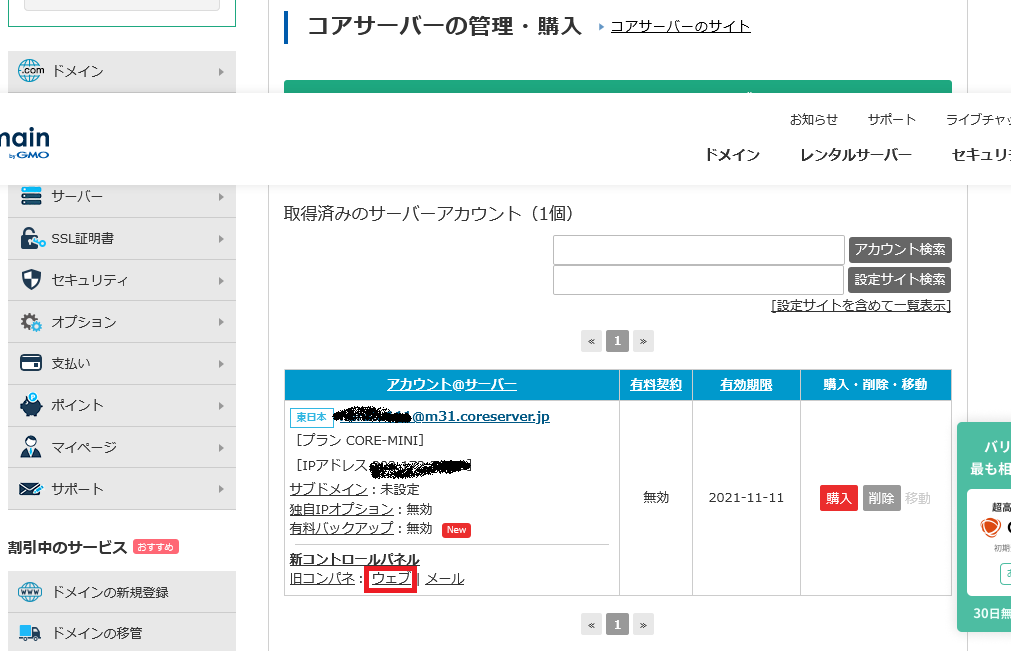Click inside the アカウント検索 input field
Screen dimensions: 1011x651
(697, 249)
